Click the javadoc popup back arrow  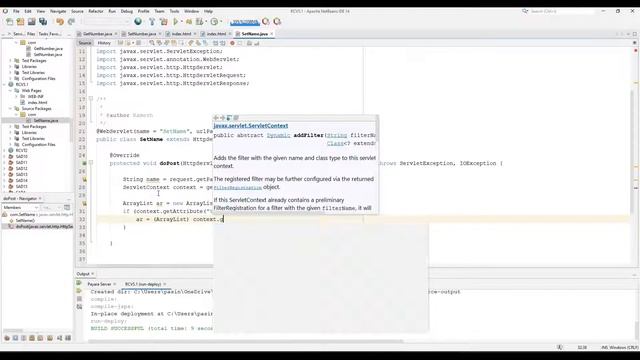coord(216,118)
